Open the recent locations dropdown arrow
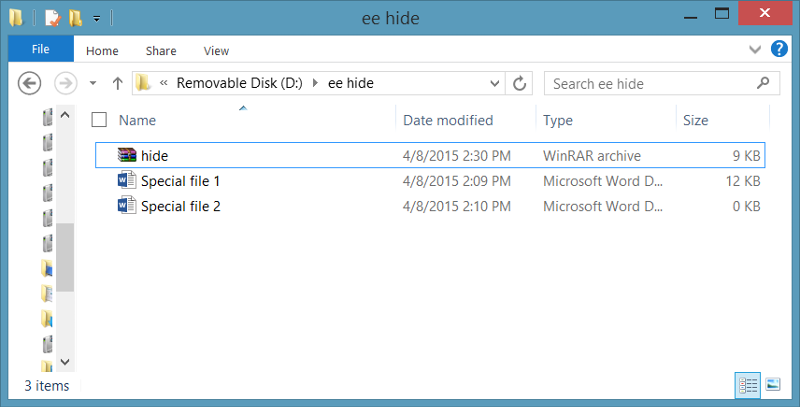The image size is (800, 407). click(93, 83)
